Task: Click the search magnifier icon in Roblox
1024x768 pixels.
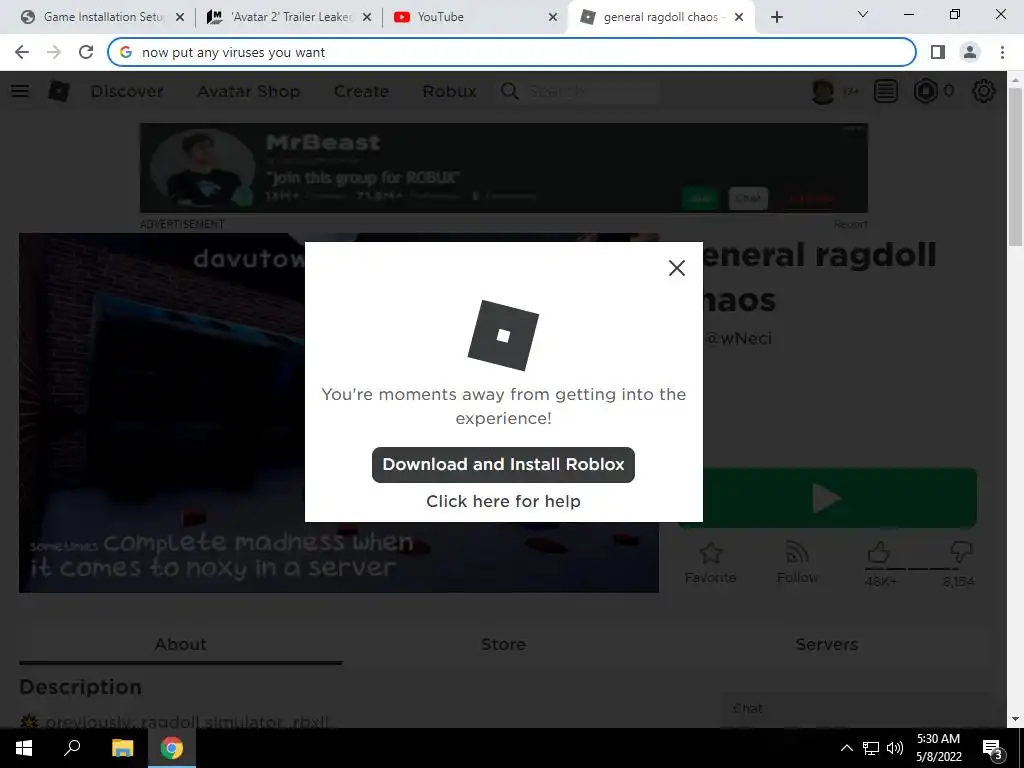Action: point(509,91)
